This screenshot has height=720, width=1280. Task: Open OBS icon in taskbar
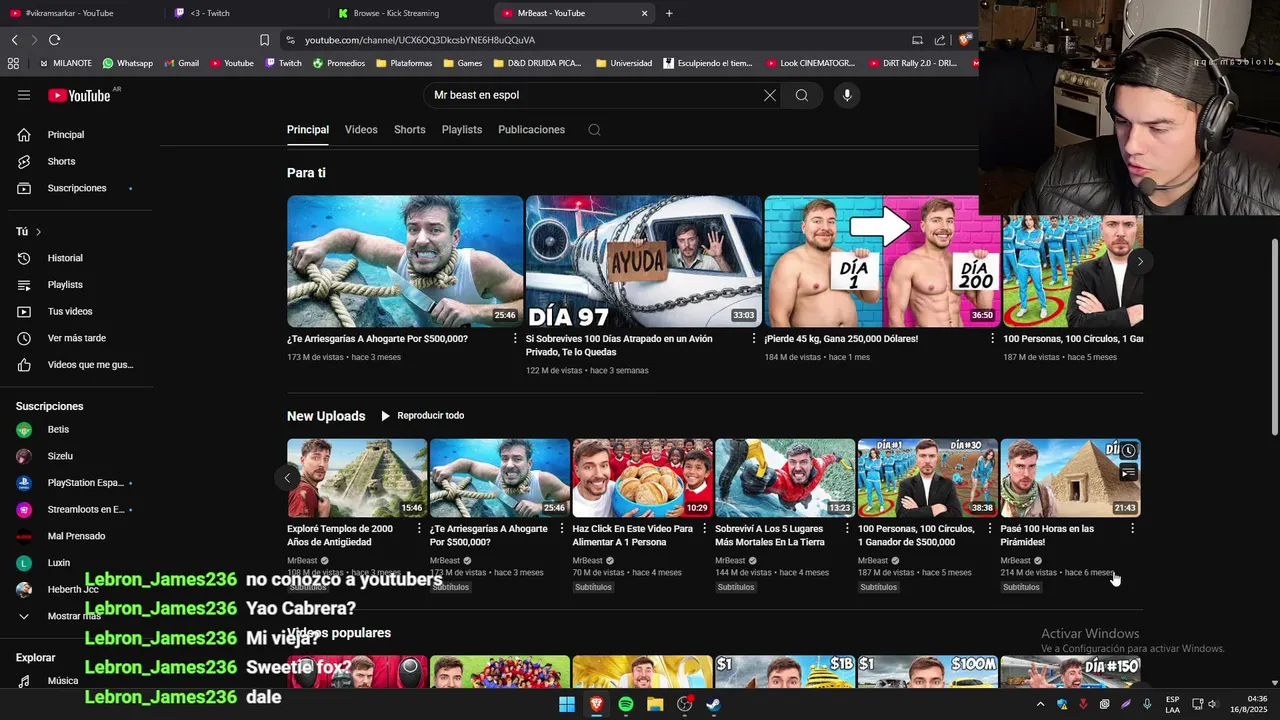click(x=685, y=704)
